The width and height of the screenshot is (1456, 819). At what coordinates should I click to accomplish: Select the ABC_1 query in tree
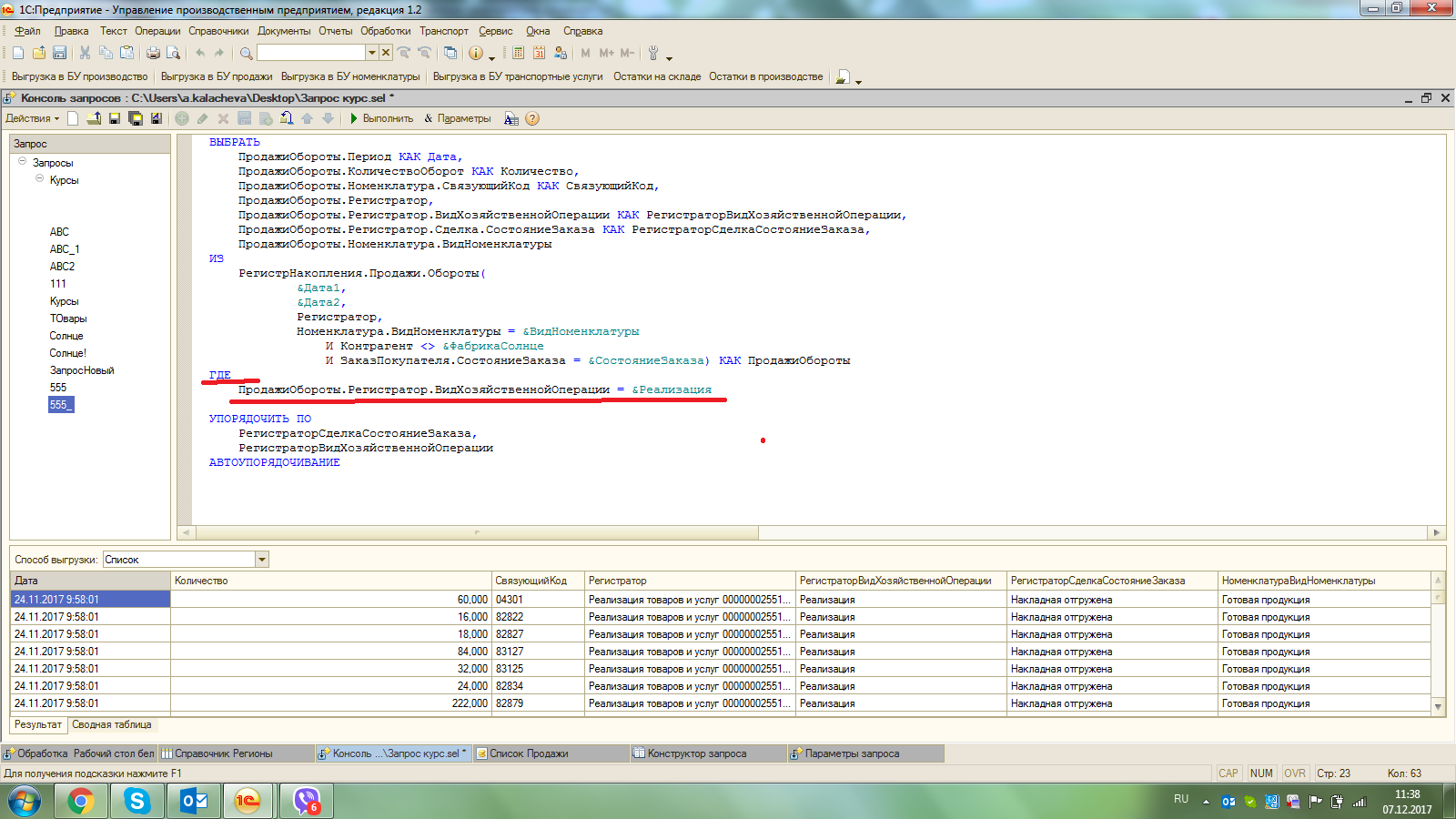pyautogui.click(x=65, y=249)
